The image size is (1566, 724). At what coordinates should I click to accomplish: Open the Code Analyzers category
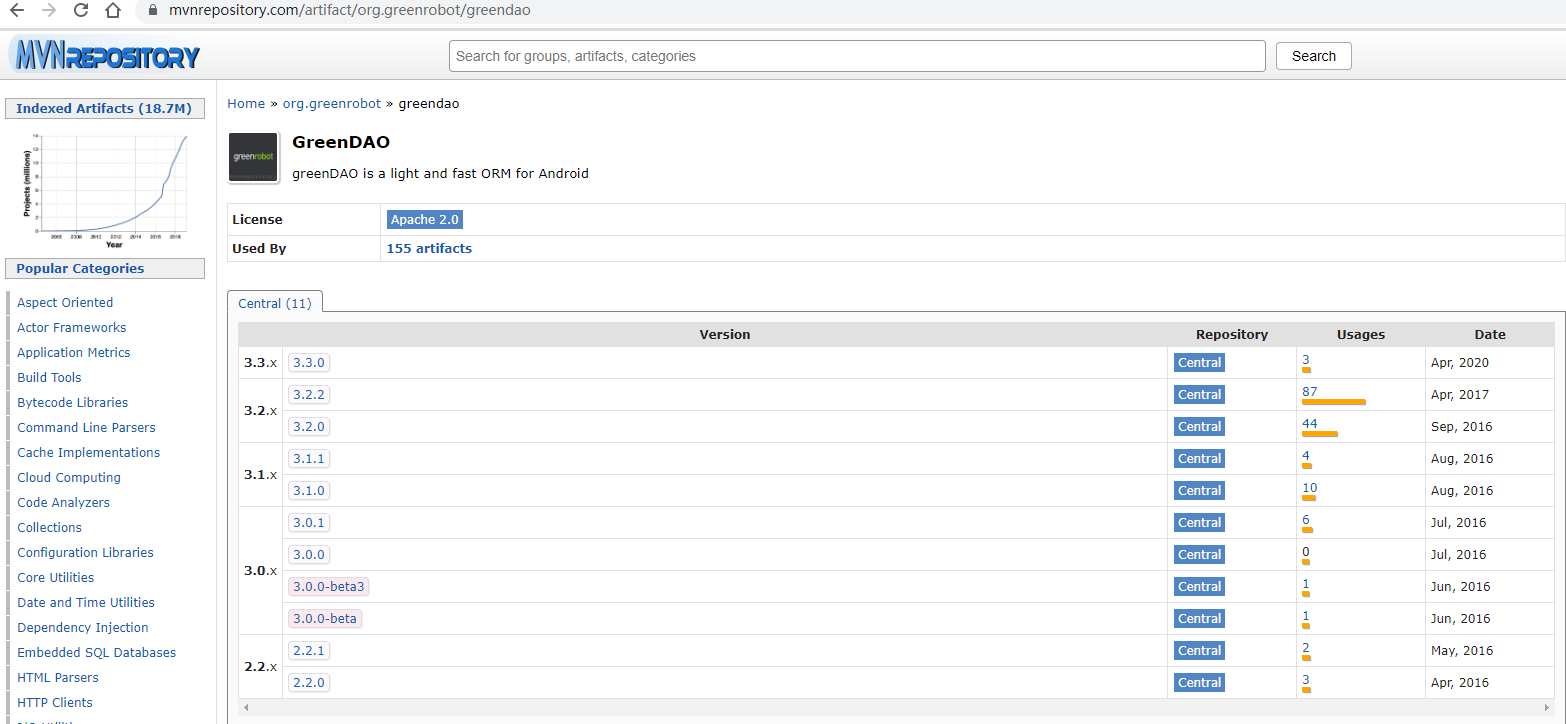point(63,502)
